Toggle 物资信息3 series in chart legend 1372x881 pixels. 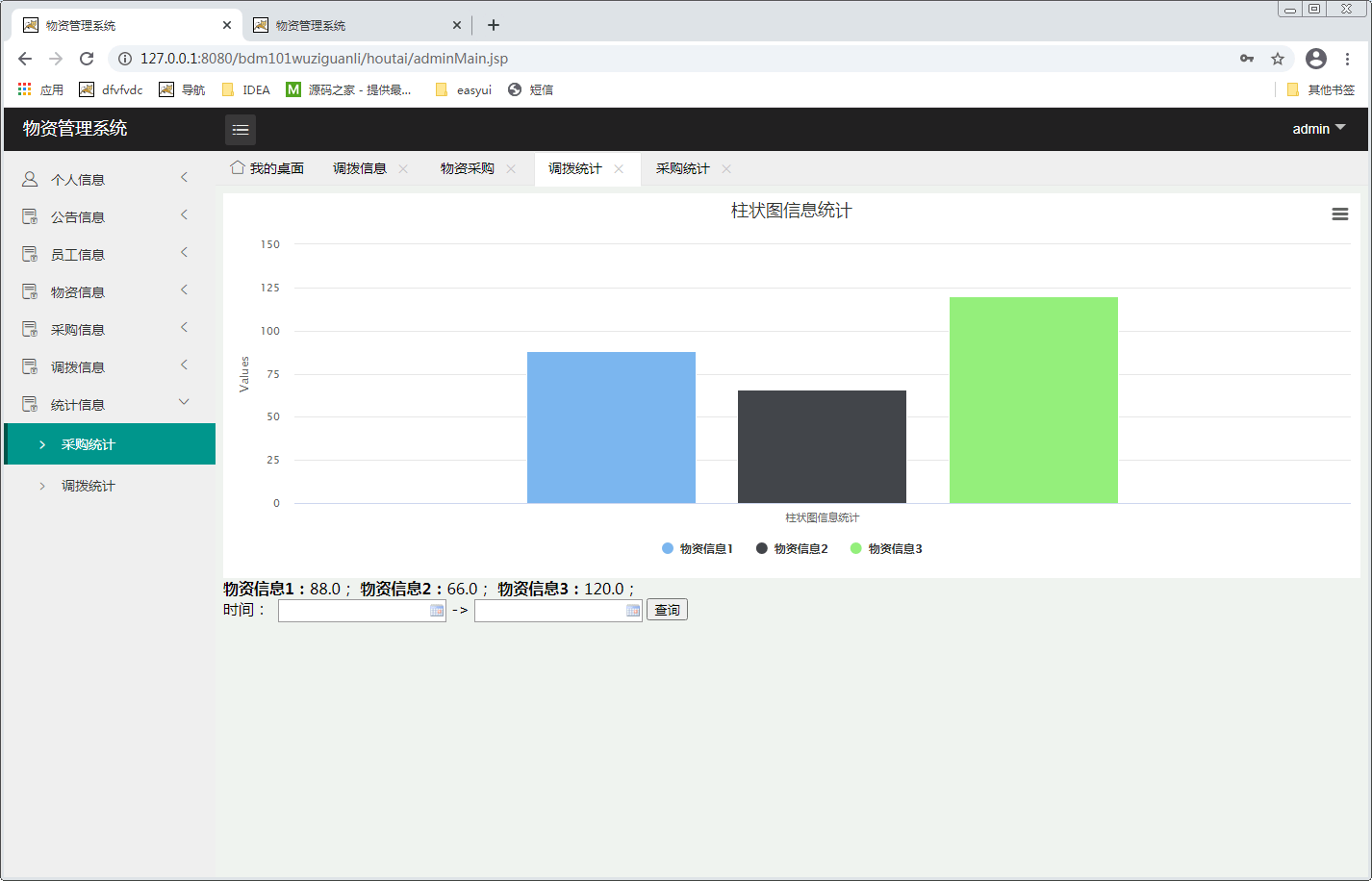click(886, 548)
